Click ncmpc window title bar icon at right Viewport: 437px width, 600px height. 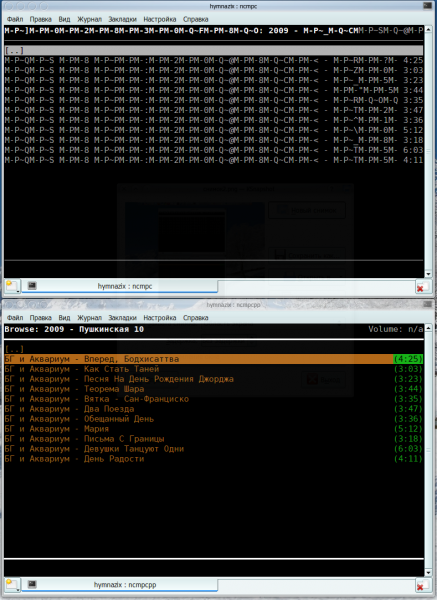coord(427,5)
